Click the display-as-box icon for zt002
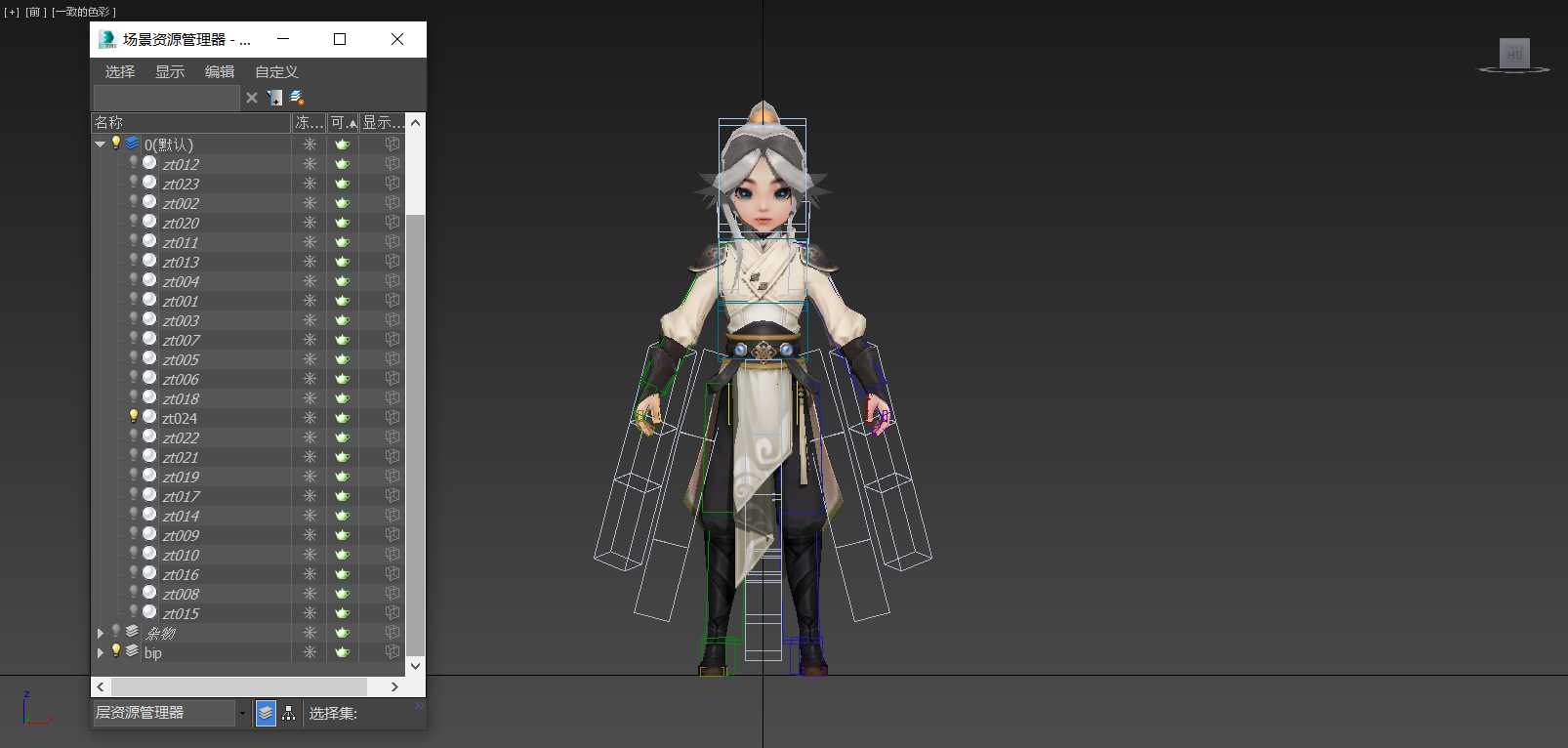1568x748 pixels. (392, 203)
